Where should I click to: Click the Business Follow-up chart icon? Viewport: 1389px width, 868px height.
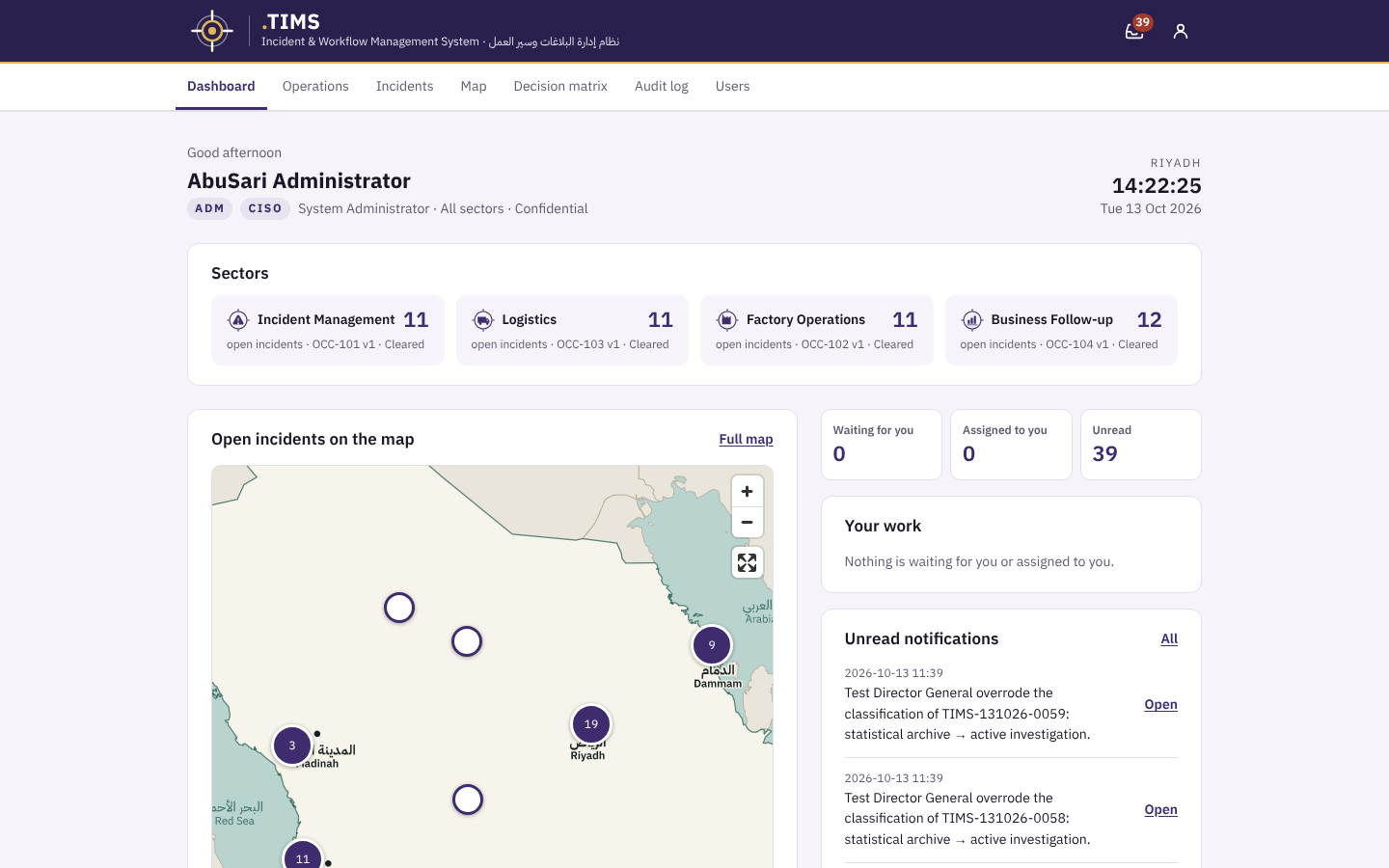point(971,319)
